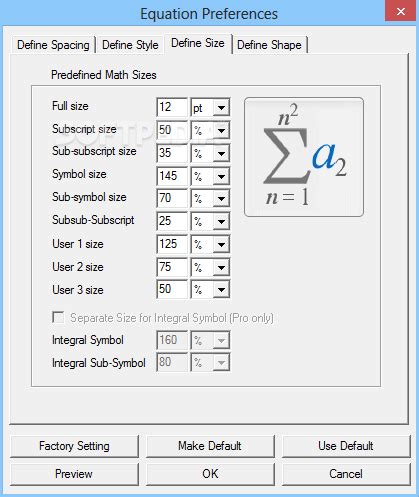
Task: Select the Define Size tab
Action: click(198, 43)
